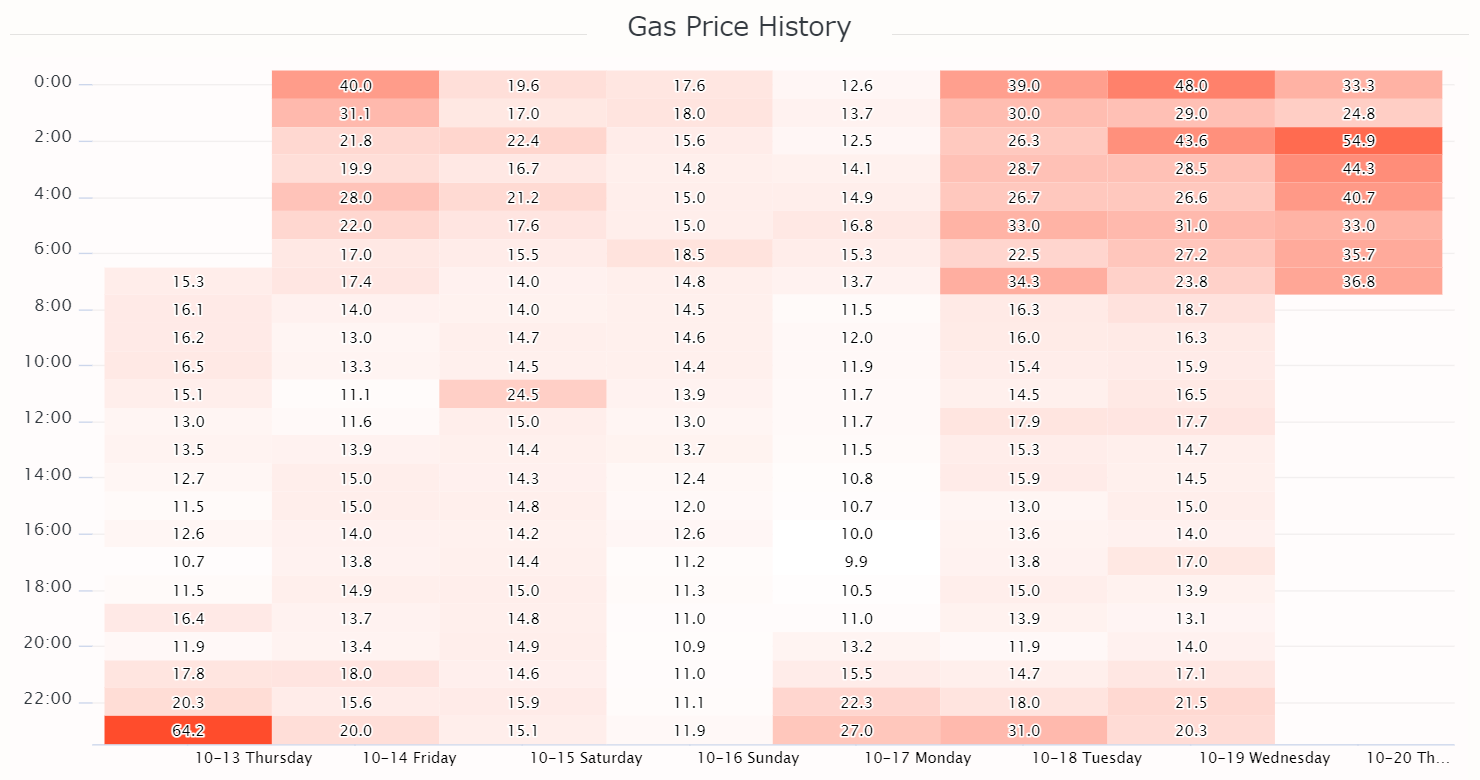The image size is (1480, 780).
Task: Click the 10-13 Thursday axis label
Action: click(254, 758)
